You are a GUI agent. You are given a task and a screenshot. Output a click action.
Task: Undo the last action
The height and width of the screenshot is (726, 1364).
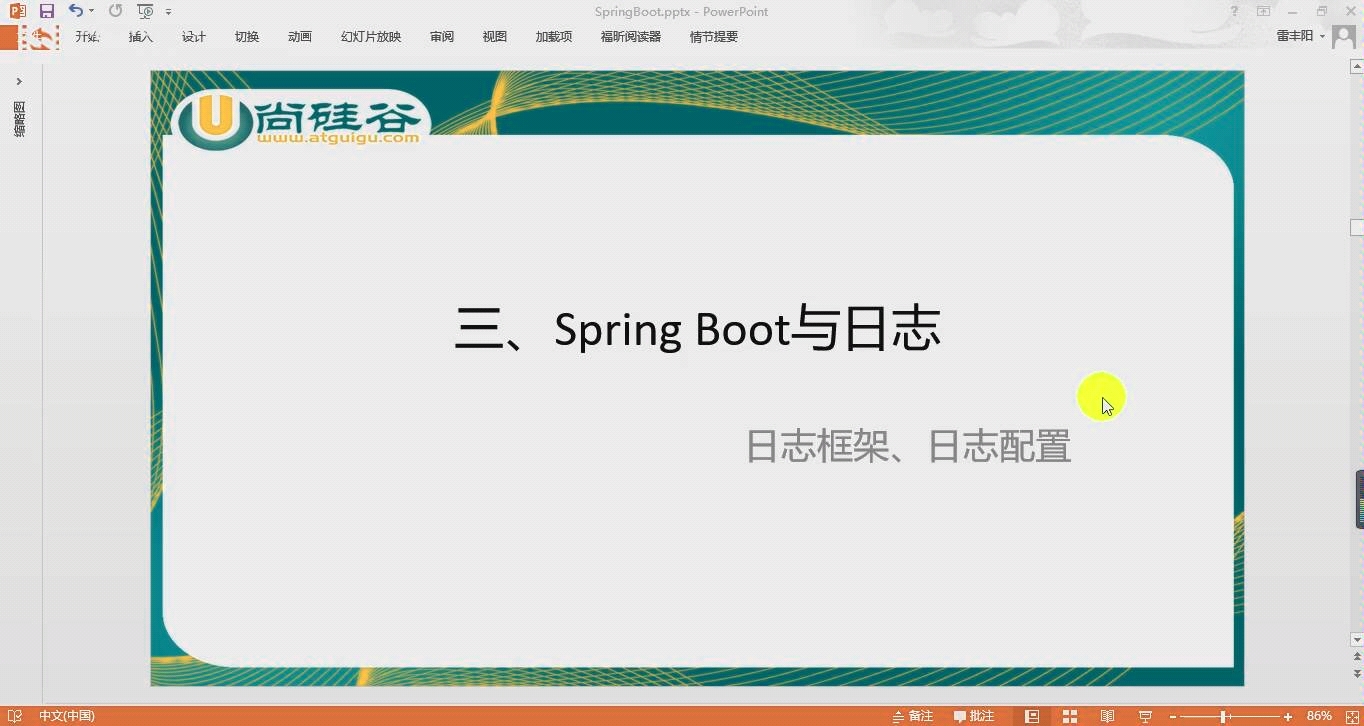[75, 11]
